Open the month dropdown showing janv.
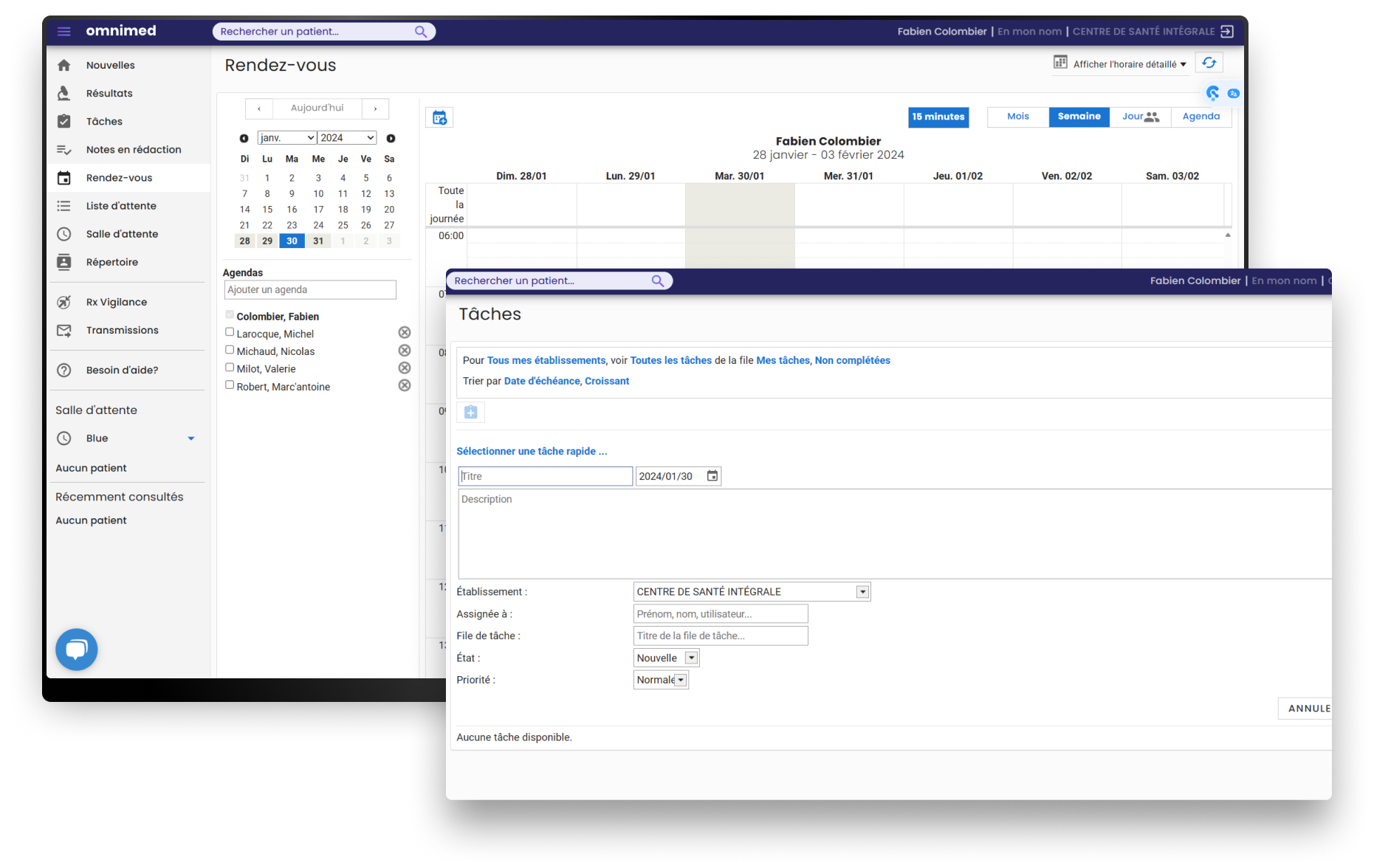Screen dimensions: 1374x868 [x=286, y=138]
